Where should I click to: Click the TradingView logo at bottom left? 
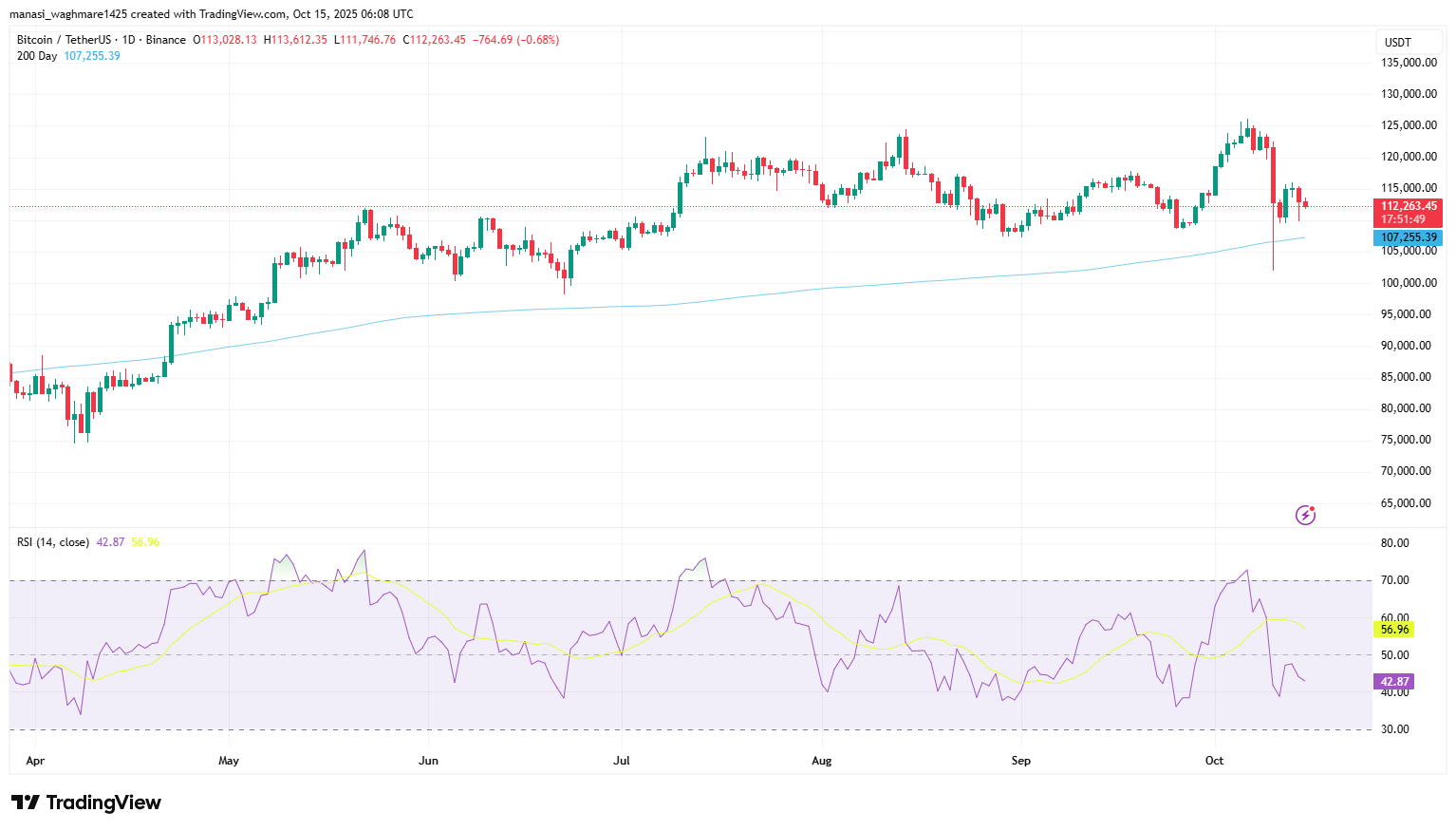[86, 803]
